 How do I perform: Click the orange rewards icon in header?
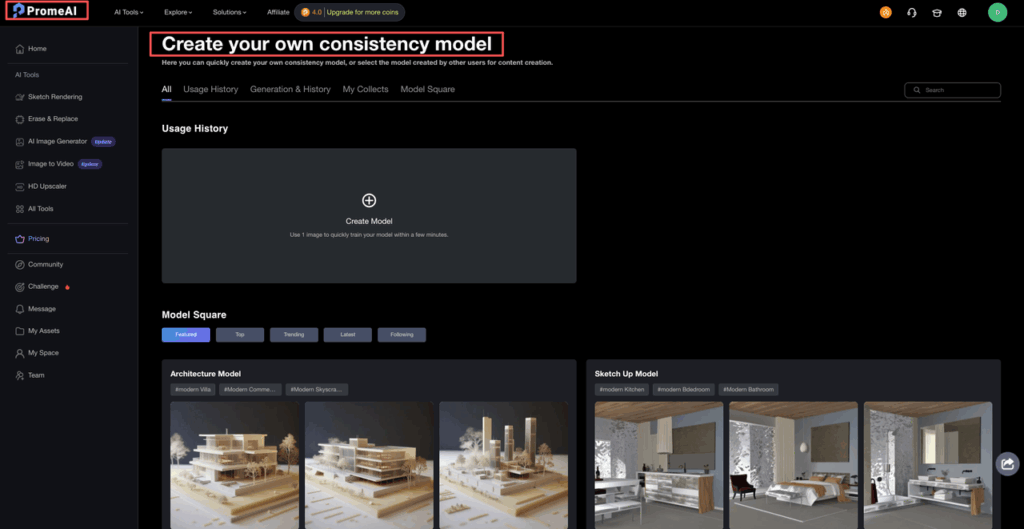[886, 12]
